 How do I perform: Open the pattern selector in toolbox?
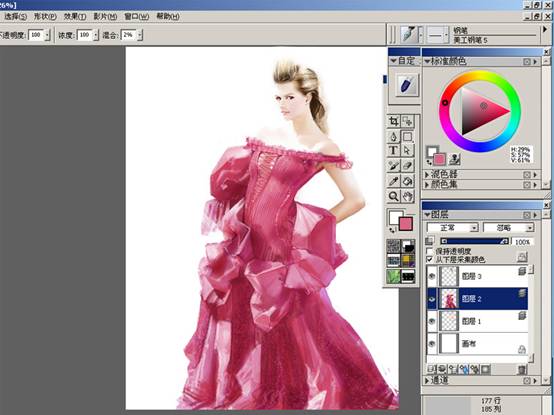tap(393, 261)
